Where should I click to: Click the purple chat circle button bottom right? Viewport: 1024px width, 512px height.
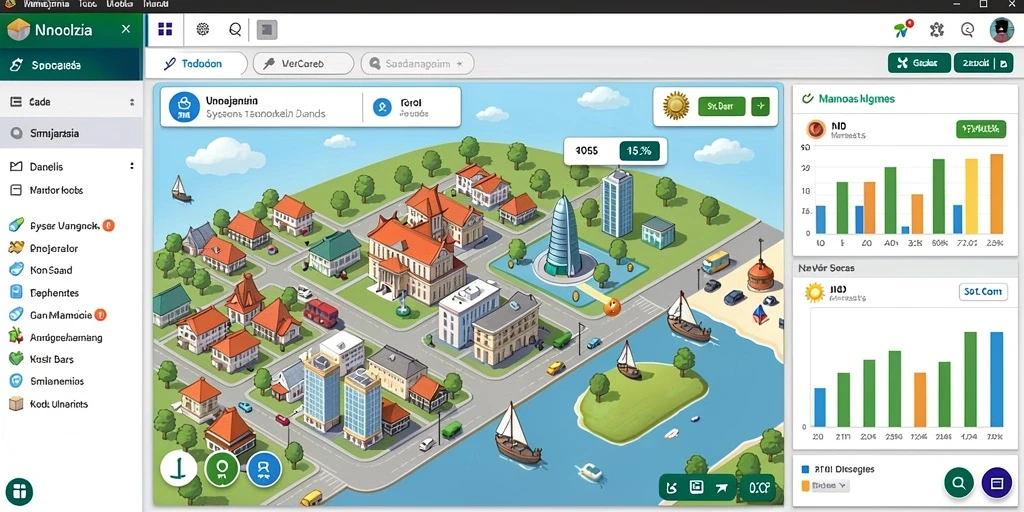click(x=997, y=483)
